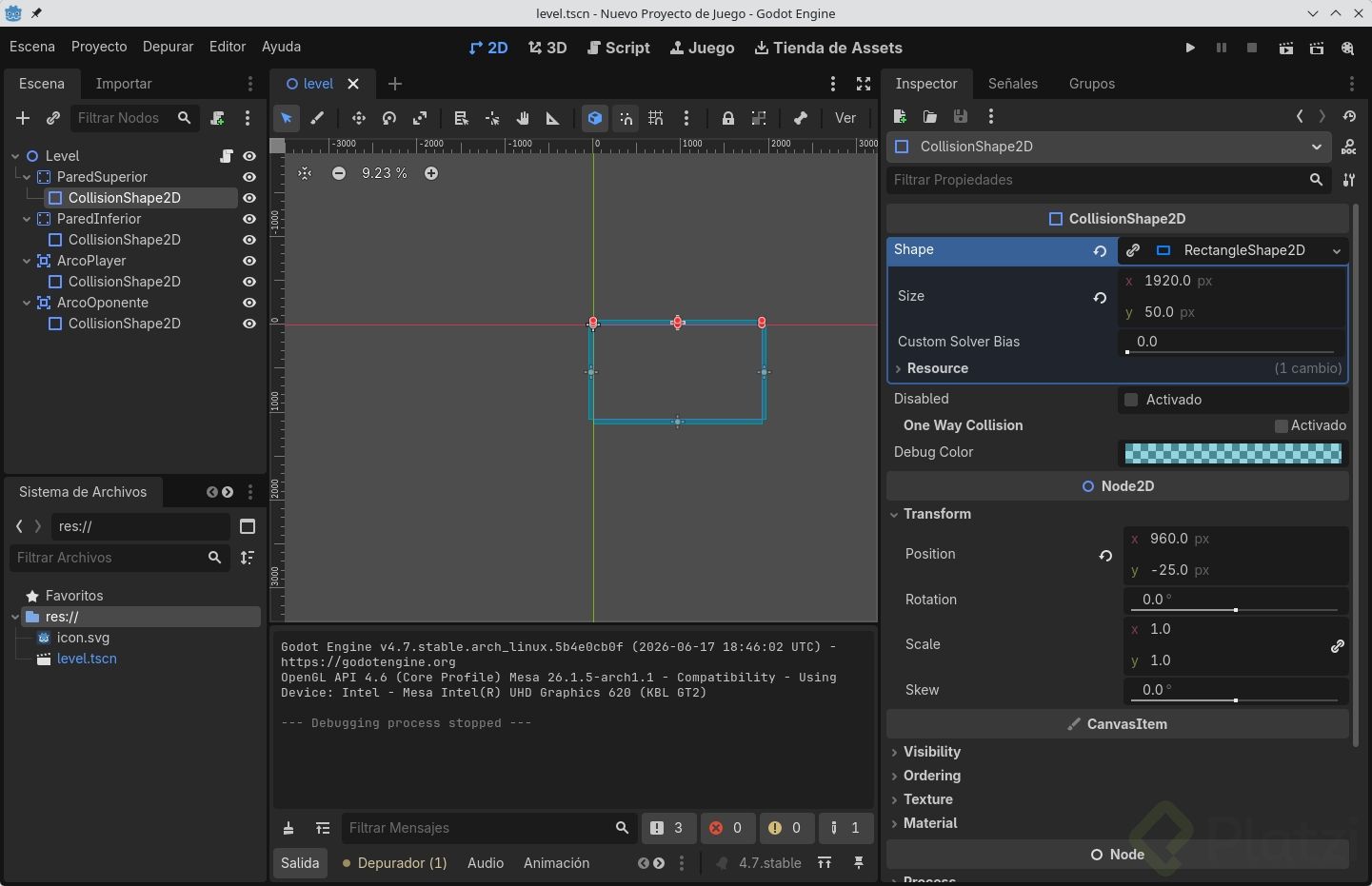Open the skeleton options bone icon
Screen dimensions: 1372x886
(x=801, y=118)
